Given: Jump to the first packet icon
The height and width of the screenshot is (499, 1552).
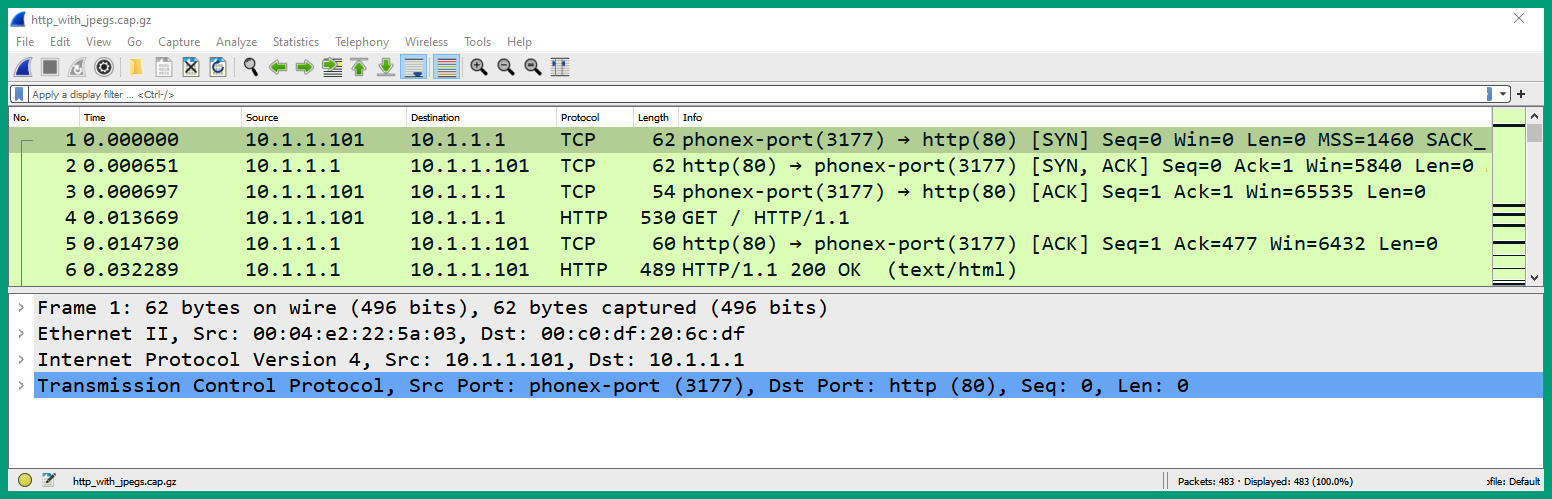Looking at the screenshot, I should tap(359, 67).
